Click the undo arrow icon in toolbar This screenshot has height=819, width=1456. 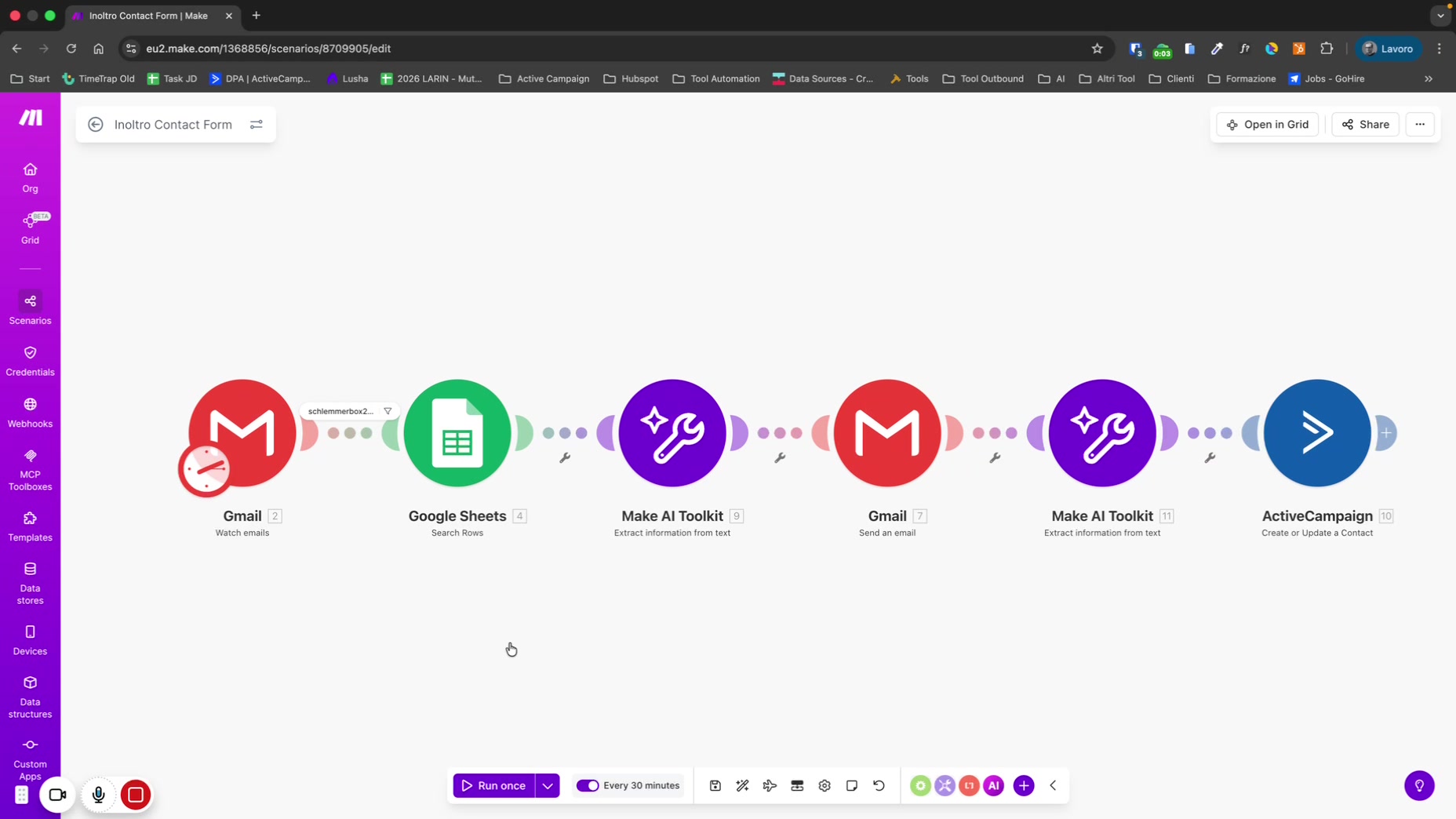click(879, 785)
